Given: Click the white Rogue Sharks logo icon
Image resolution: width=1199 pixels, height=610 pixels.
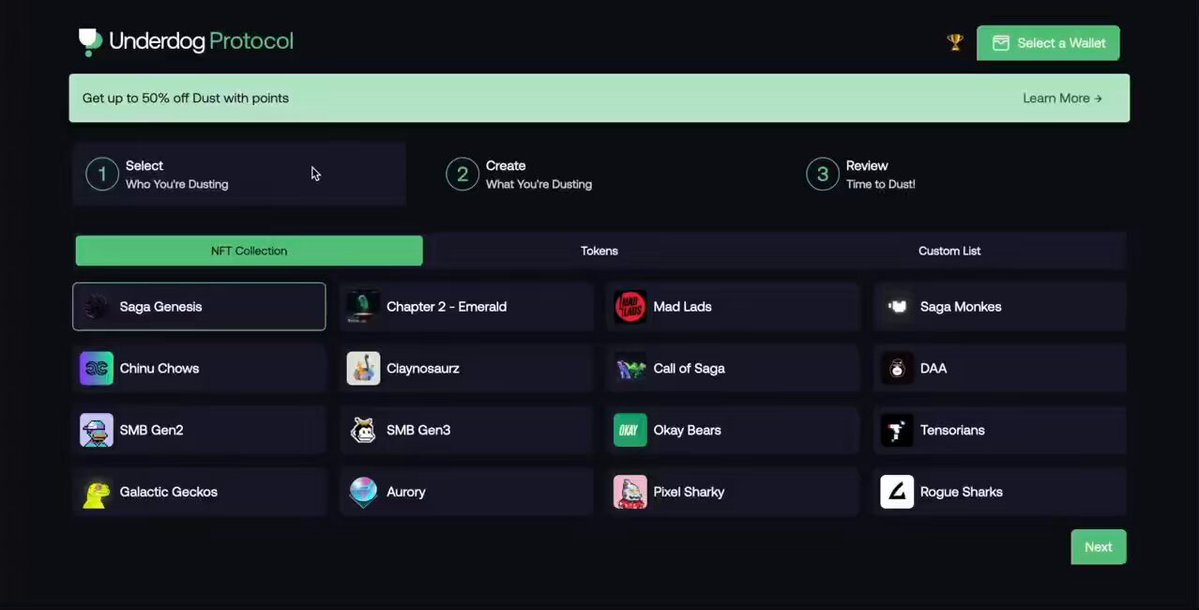Looking at the screenshot, I should pos(897,492).
